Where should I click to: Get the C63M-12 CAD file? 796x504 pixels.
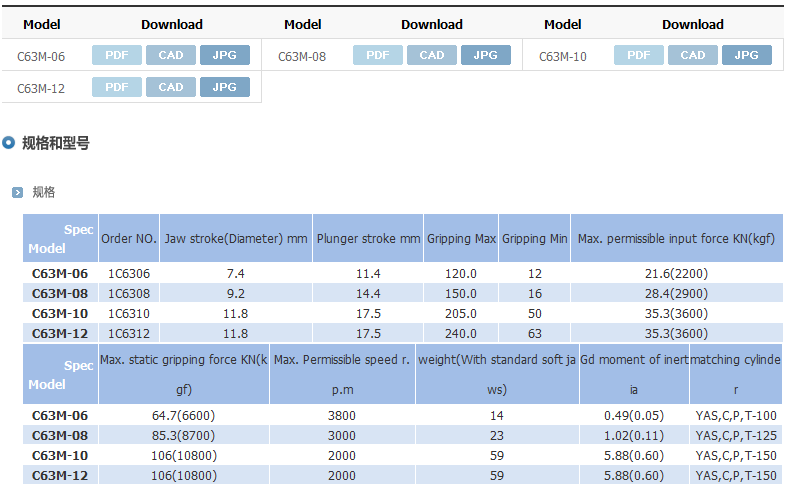tap(171, 87)
